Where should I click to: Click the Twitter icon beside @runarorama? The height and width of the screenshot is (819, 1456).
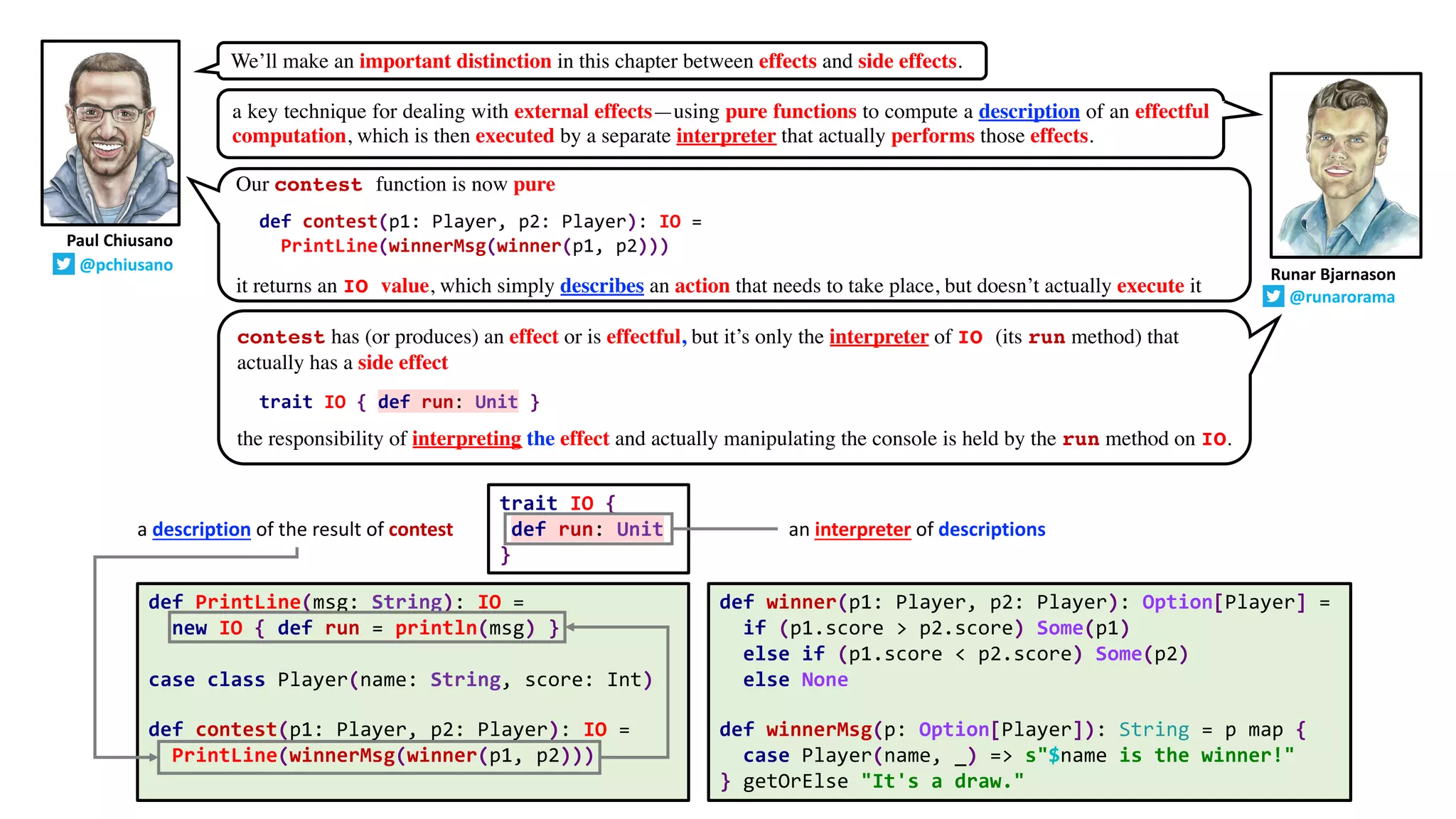click(x=1273, y=296)
